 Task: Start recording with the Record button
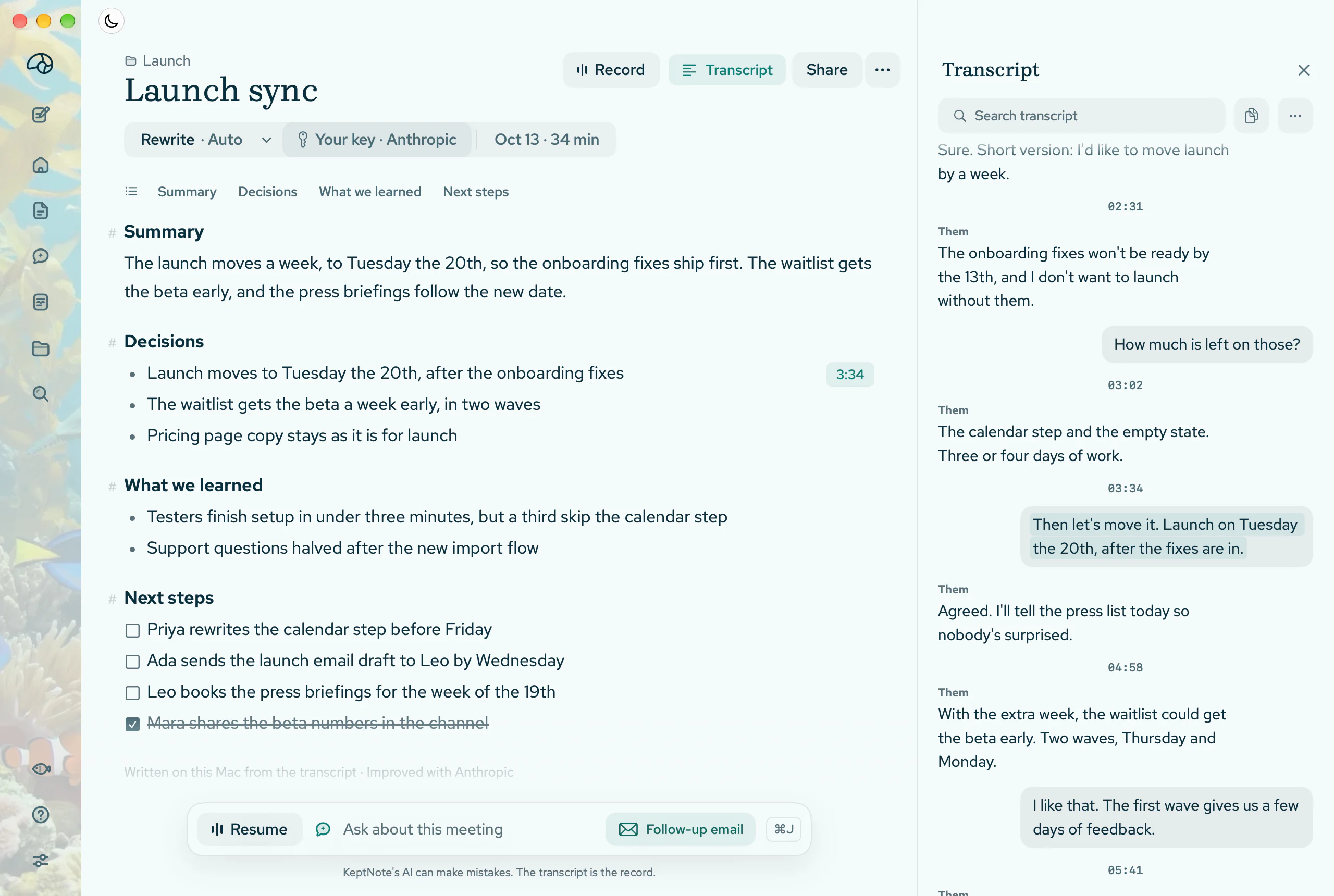pyautogui.click(x=611, y=70)
